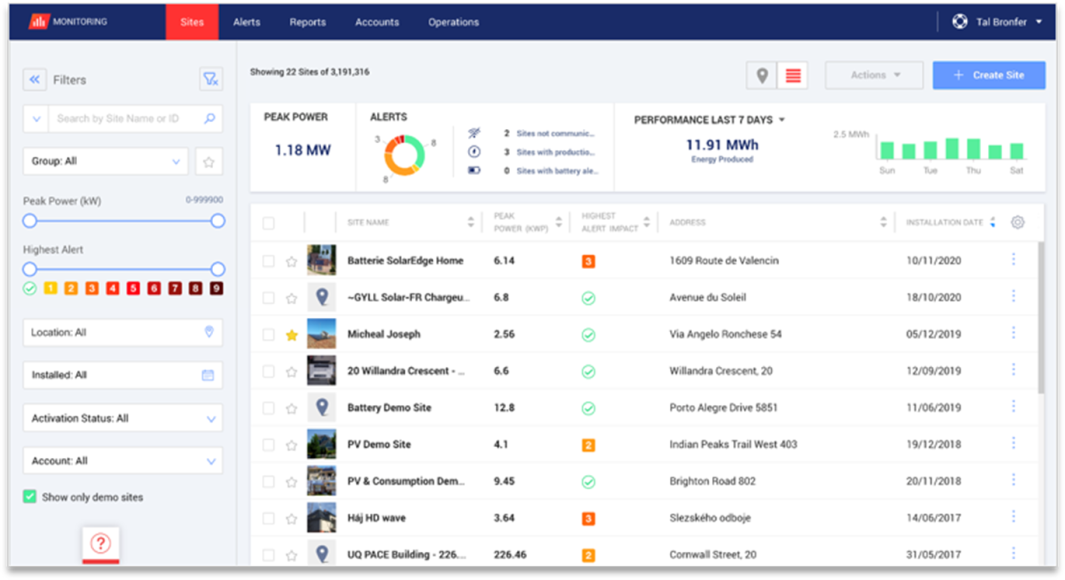The height and width of the screenshot is (580, 1065).
Task: Uncheck Show only demo sites
Action: point(30,497)
